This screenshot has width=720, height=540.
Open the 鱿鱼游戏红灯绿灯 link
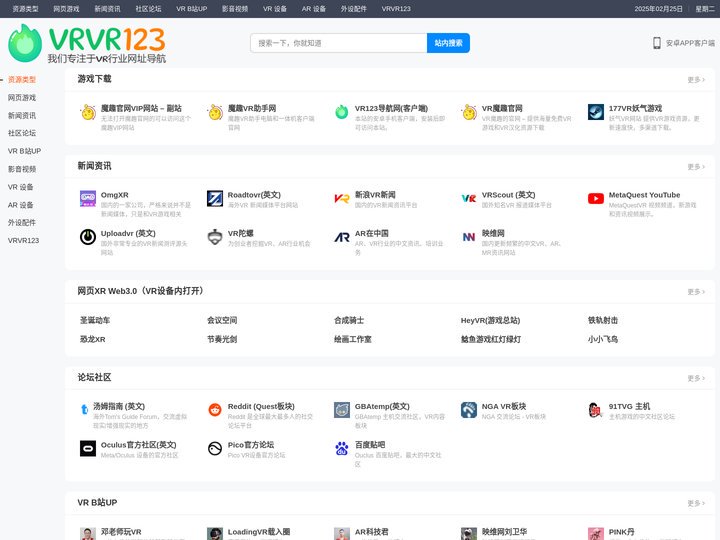coord(491,339)
